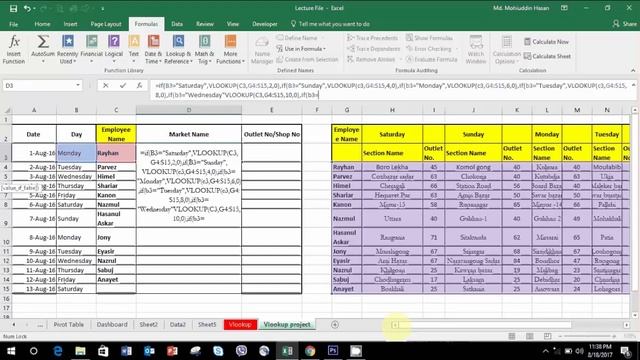The width and height of the screenshot is (640, 360).
Task: Add a new sheet with plus icon
Action: click(335, 324)
